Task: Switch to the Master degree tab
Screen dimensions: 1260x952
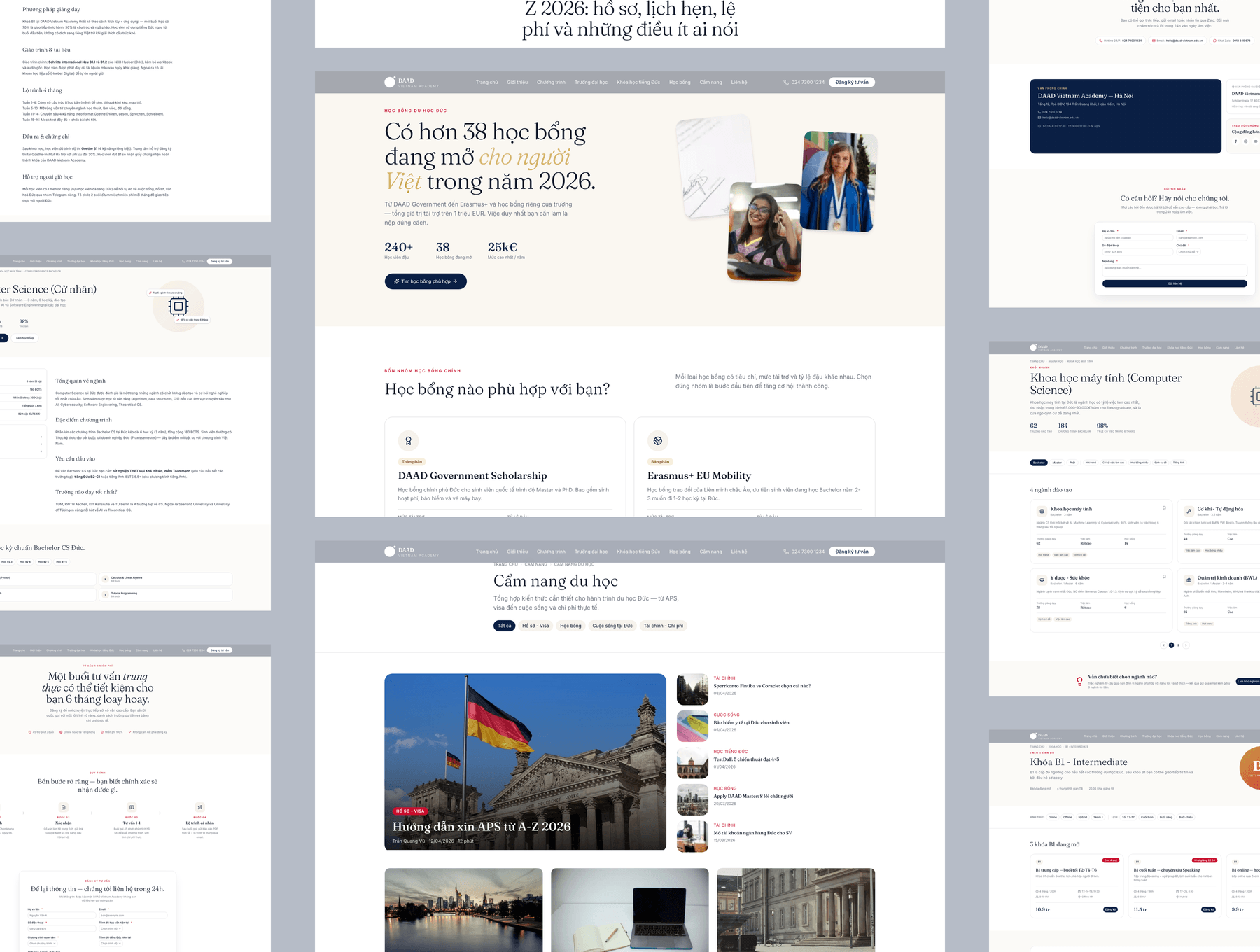Action: [x=1057, y=463]
